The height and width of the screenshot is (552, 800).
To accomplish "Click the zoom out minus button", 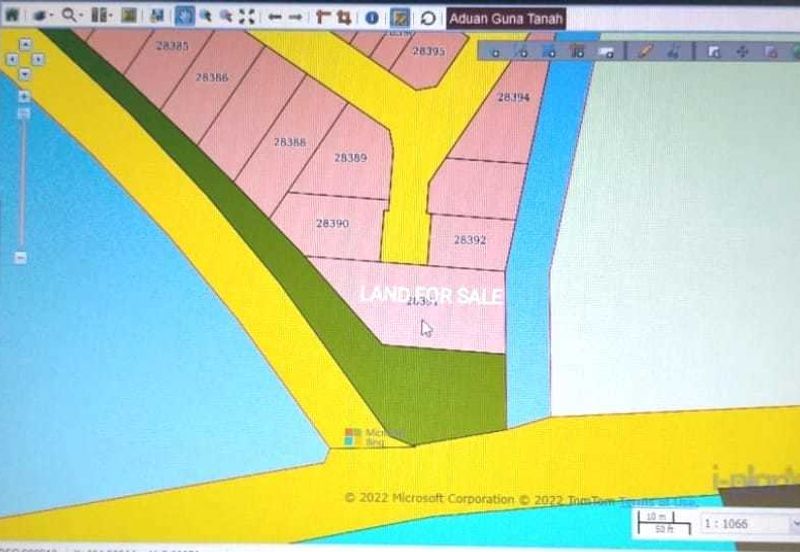I will pos(22,257).
